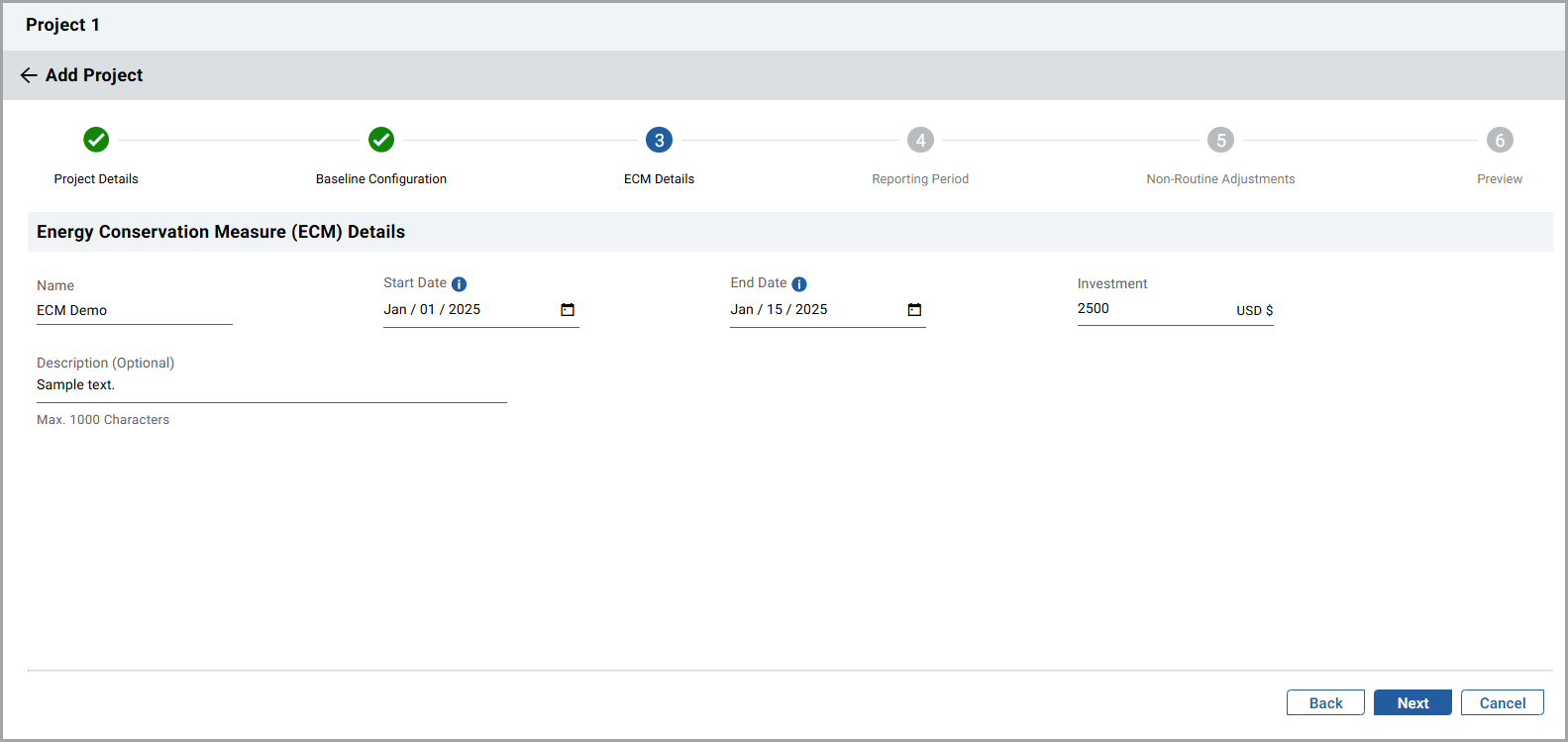The height and width of the screenshot is (742, 1568).
Task: Click step 4 Reporting Period circle
Action: (920, 140)
